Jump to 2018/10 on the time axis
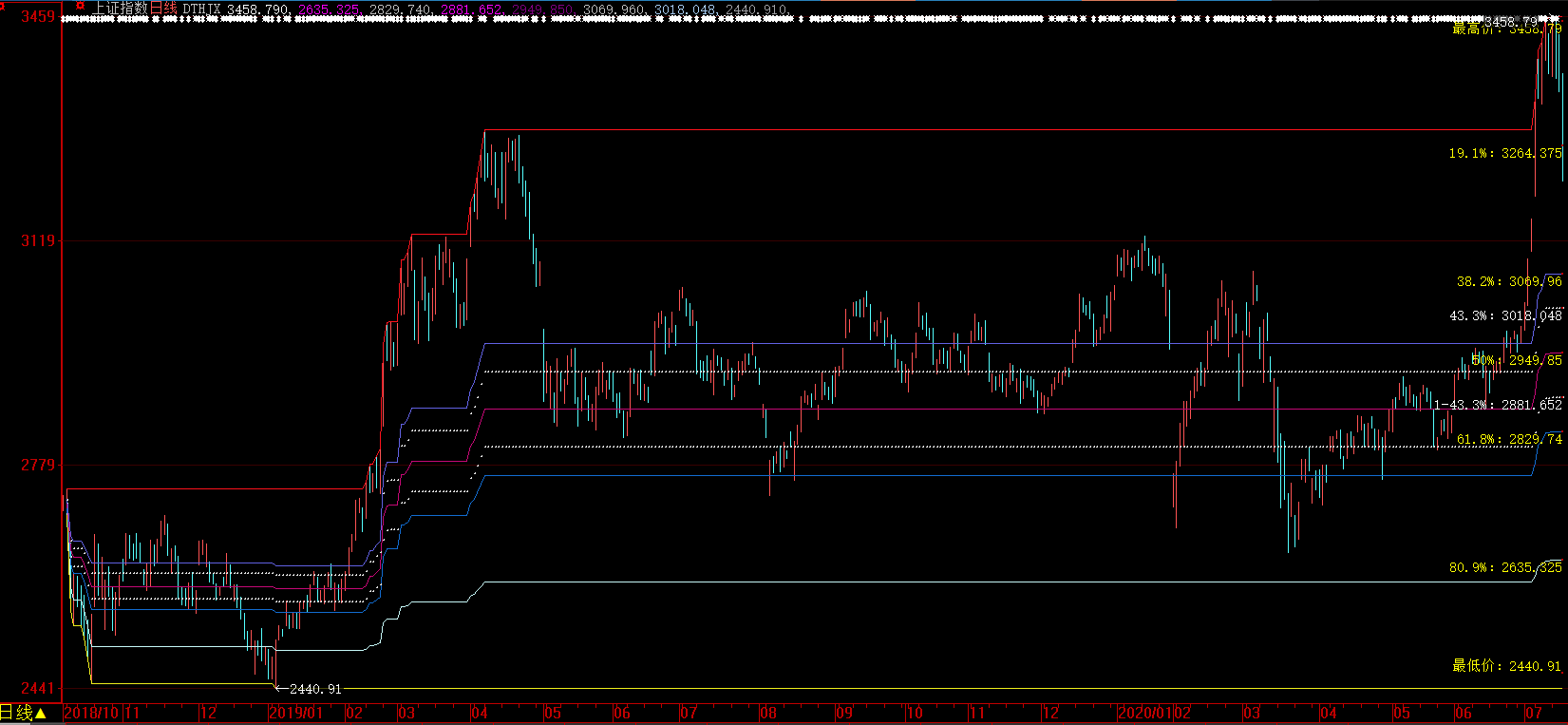Viewport: 1568px width, 725px height. 92,713
